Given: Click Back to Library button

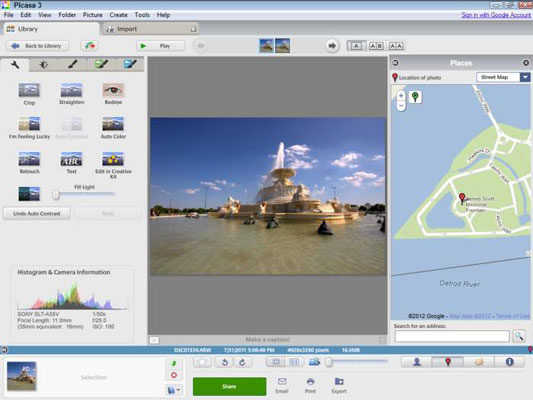Looking at the screenshot, I should [37, 46].
